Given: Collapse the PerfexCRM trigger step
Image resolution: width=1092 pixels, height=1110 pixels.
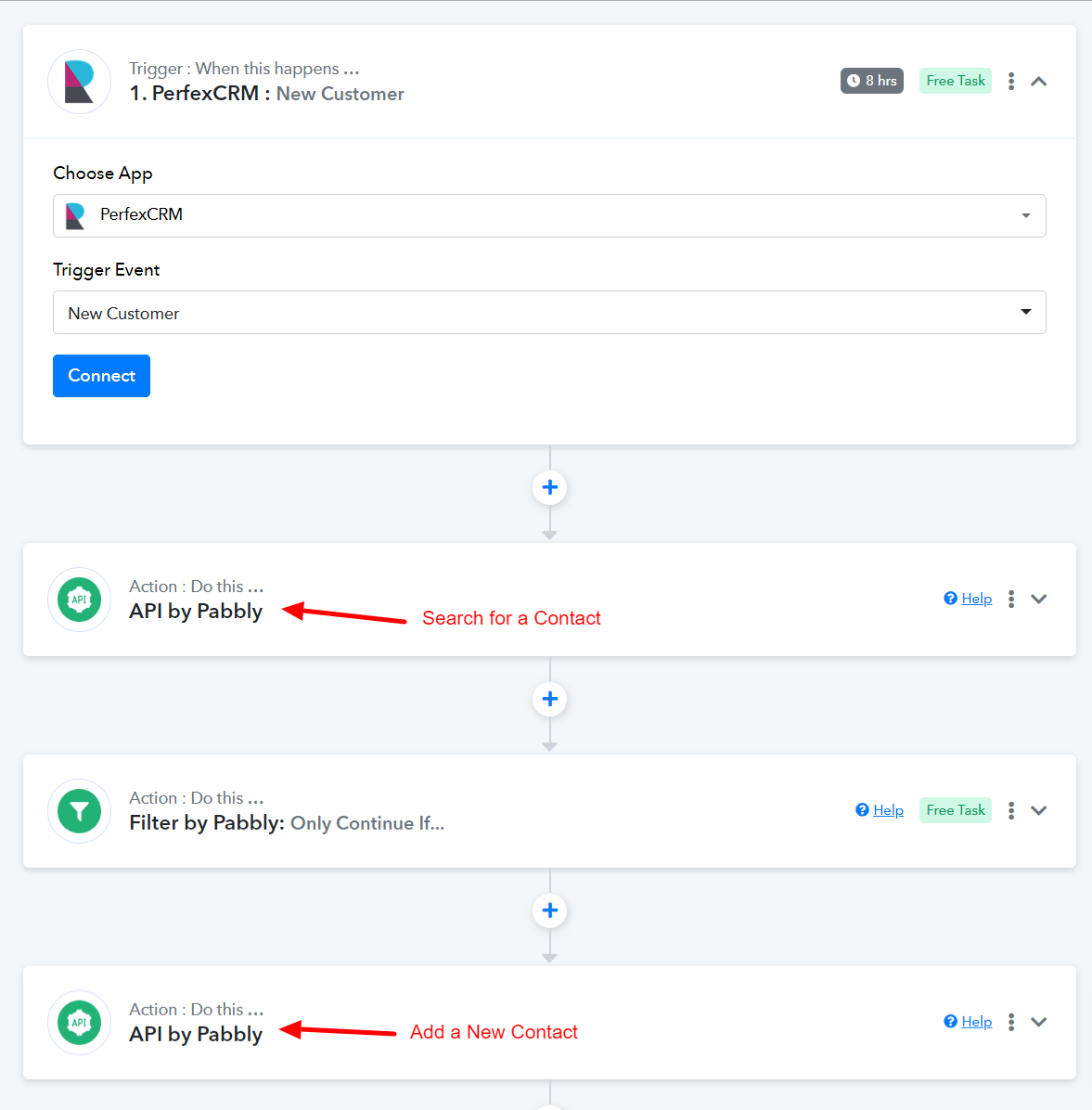Looking at the screenshot, I should [x=1038, y=82].
